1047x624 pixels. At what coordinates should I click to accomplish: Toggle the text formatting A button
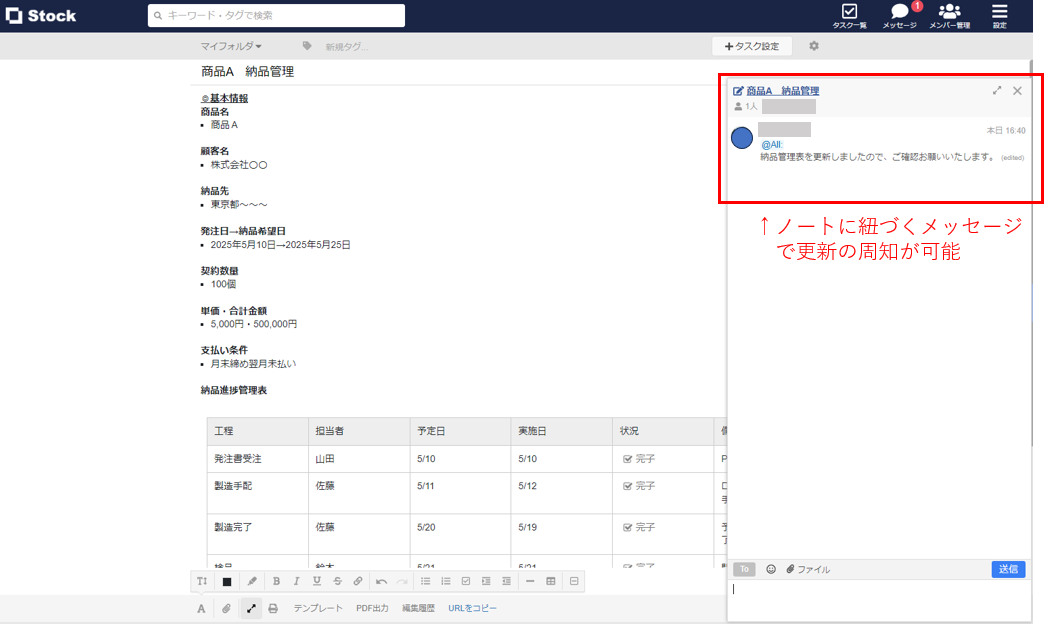pos(201,609)
